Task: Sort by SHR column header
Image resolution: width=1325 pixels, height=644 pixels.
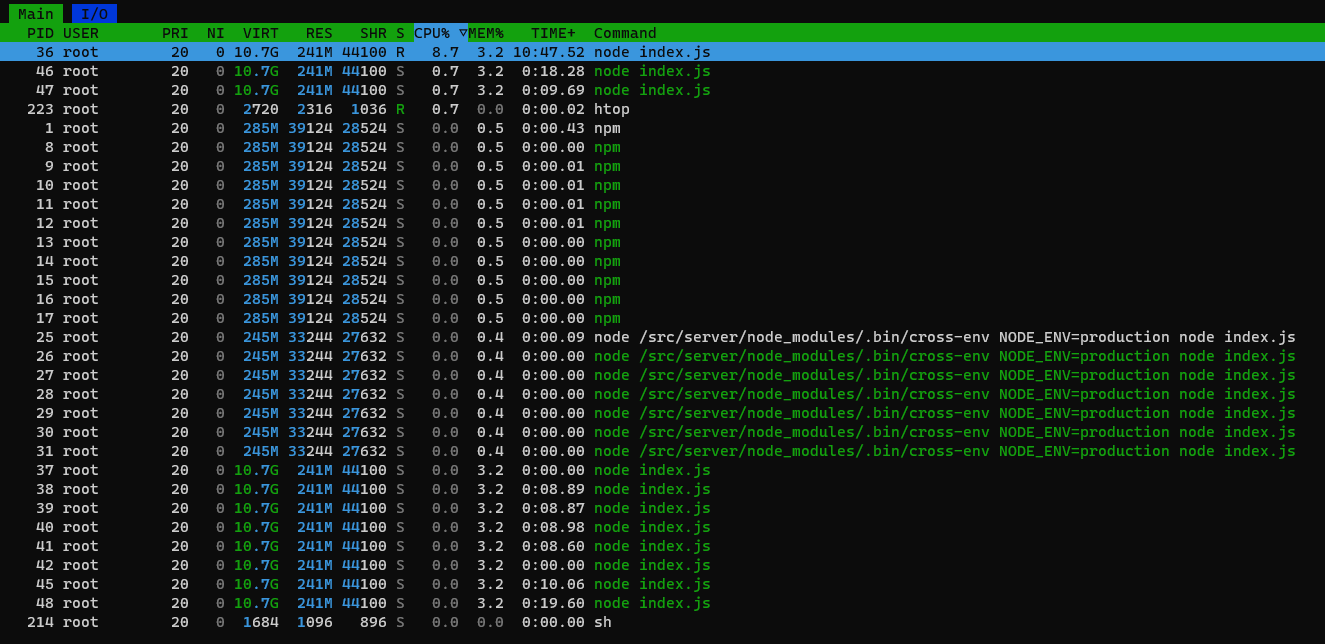Action: point(373,33)
